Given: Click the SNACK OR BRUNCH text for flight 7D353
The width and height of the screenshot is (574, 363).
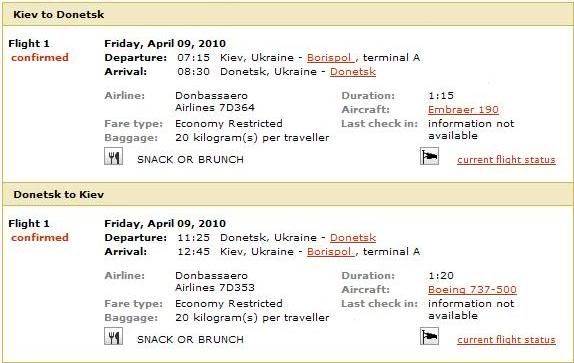Looking at the screenshot, I should [x=190, y=340].
